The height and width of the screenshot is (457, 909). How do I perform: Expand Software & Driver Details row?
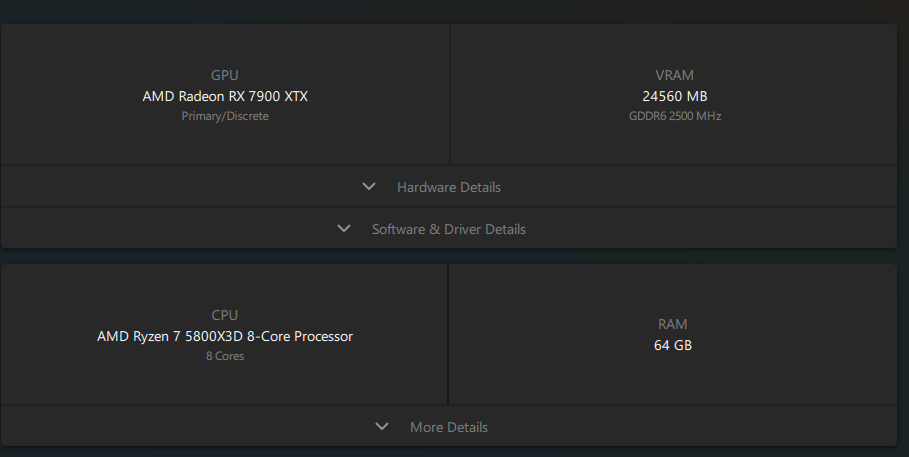(449, 229)
